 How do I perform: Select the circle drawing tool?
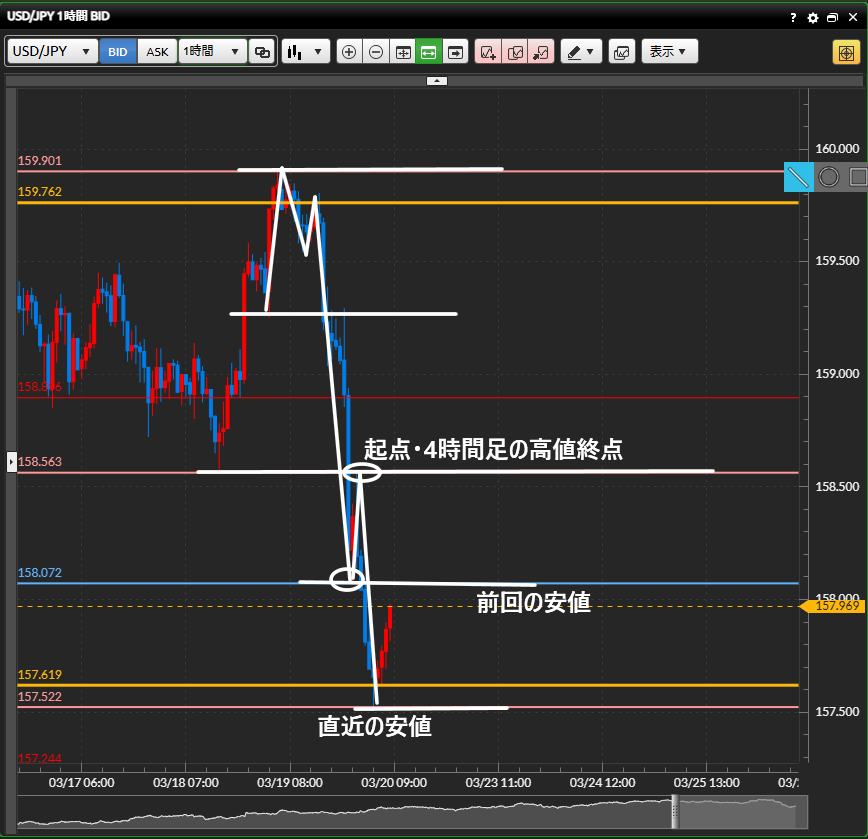[829, 177]
